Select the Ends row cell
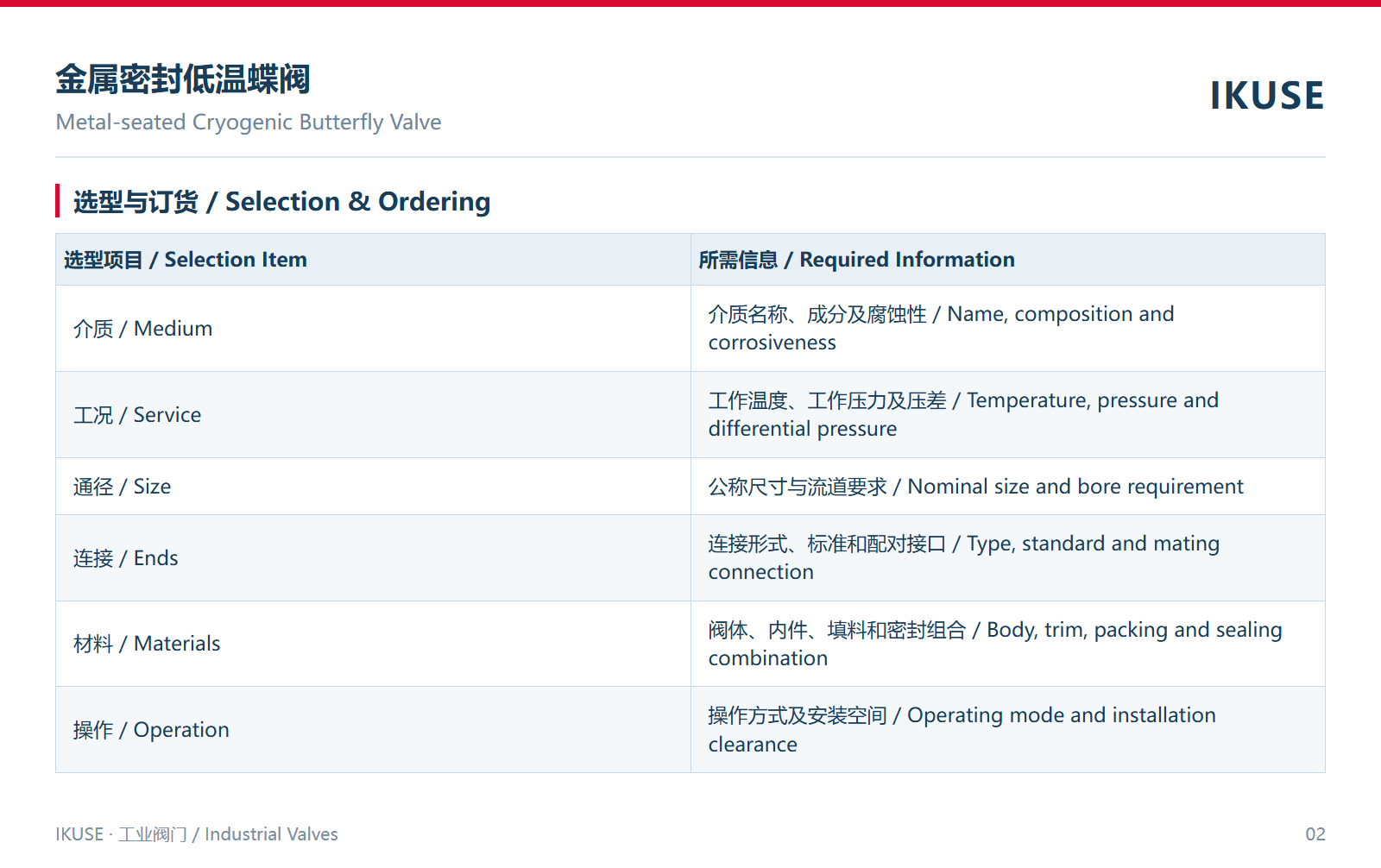This screenshot has height=868, width=1381. pyautogui.click(x=373, y=558)
